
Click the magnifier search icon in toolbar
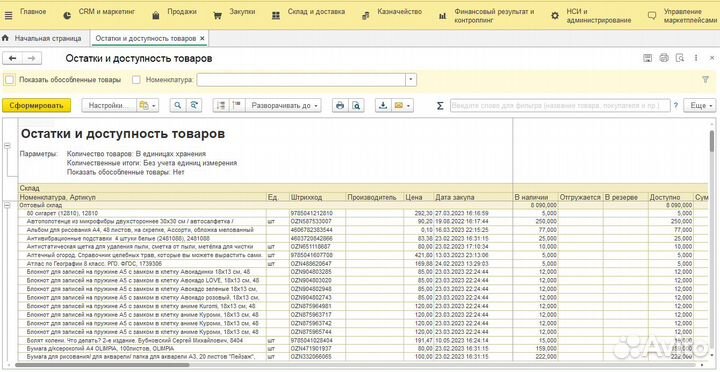(177, 106)
